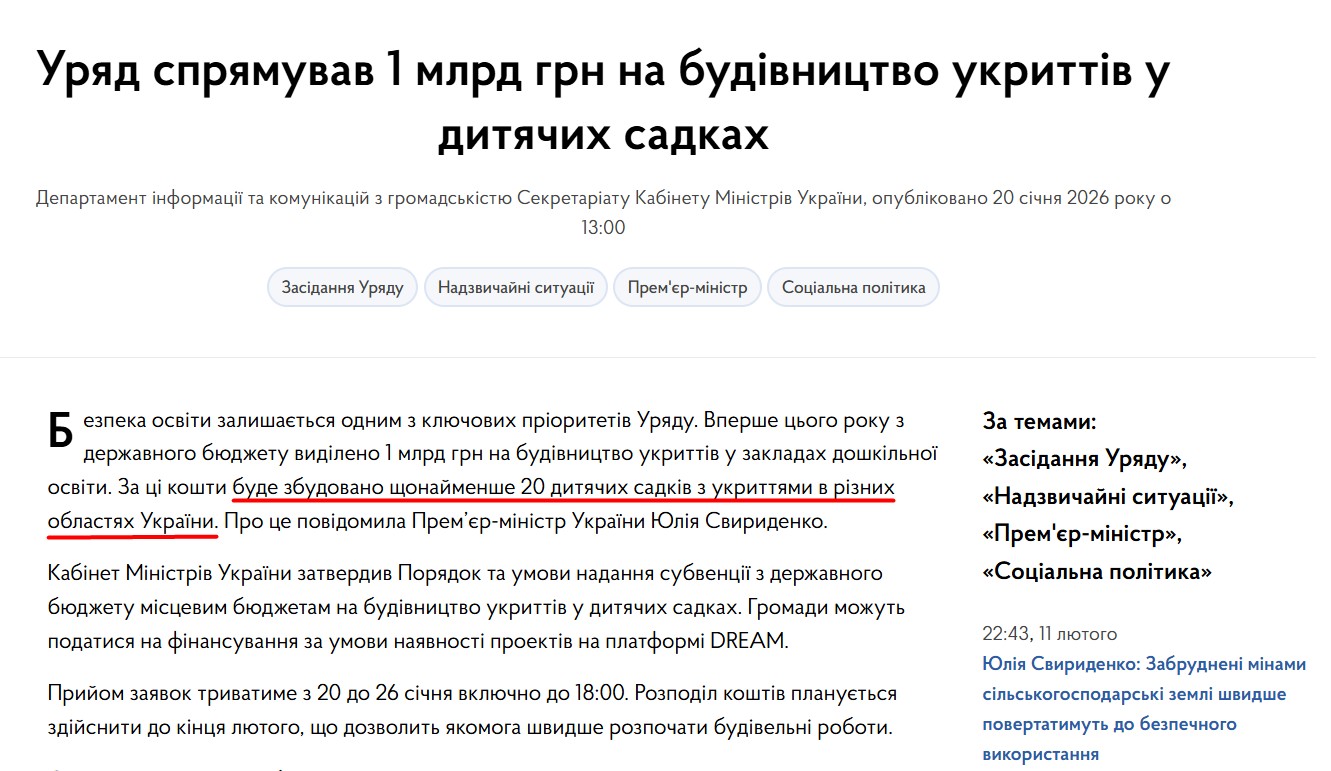Click the paragraph about application deadline 18:00
This screenshot has height=771, width=1331.
[x=470, y=705]
